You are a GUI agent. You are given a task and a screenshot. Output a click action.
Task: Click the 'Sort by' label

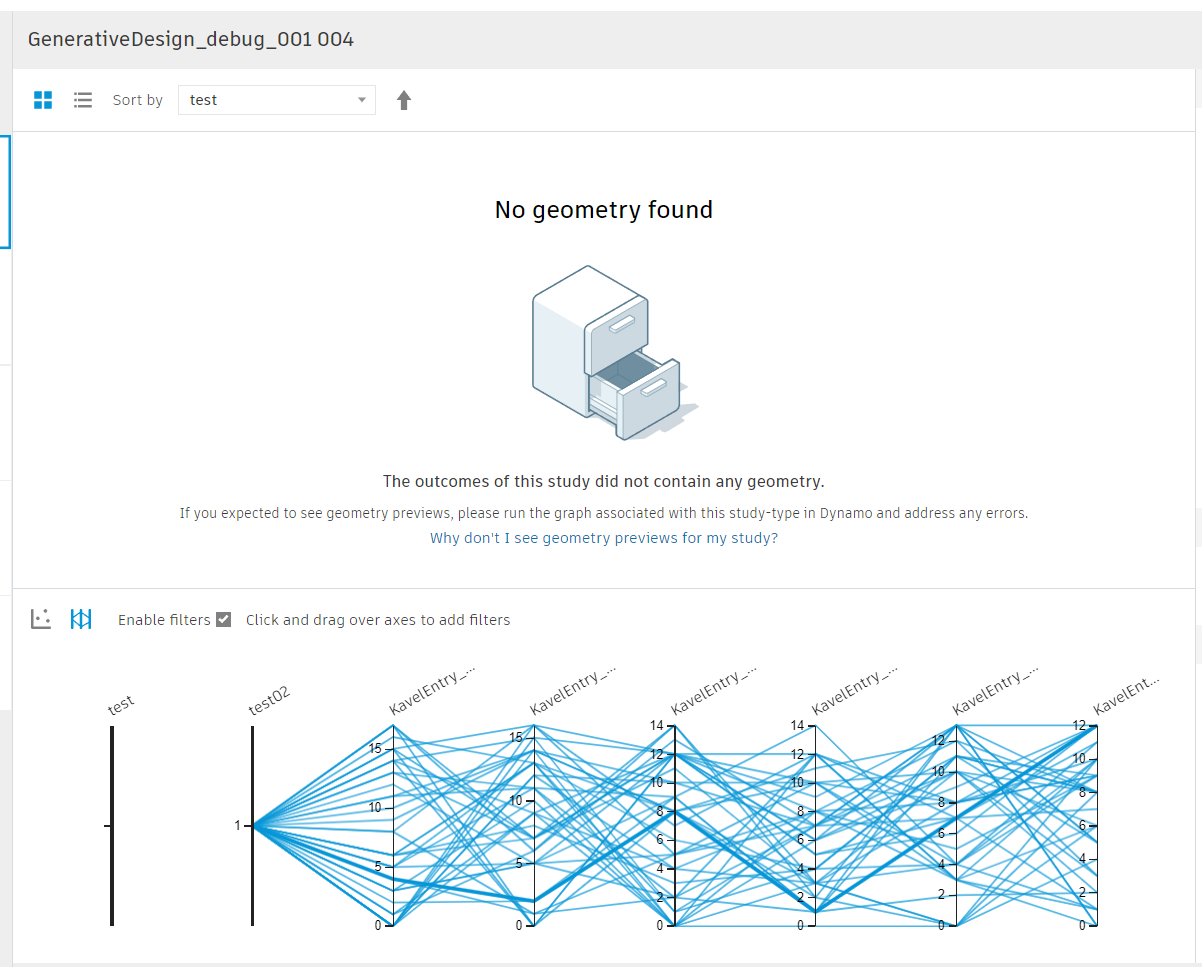pos(138,100)
